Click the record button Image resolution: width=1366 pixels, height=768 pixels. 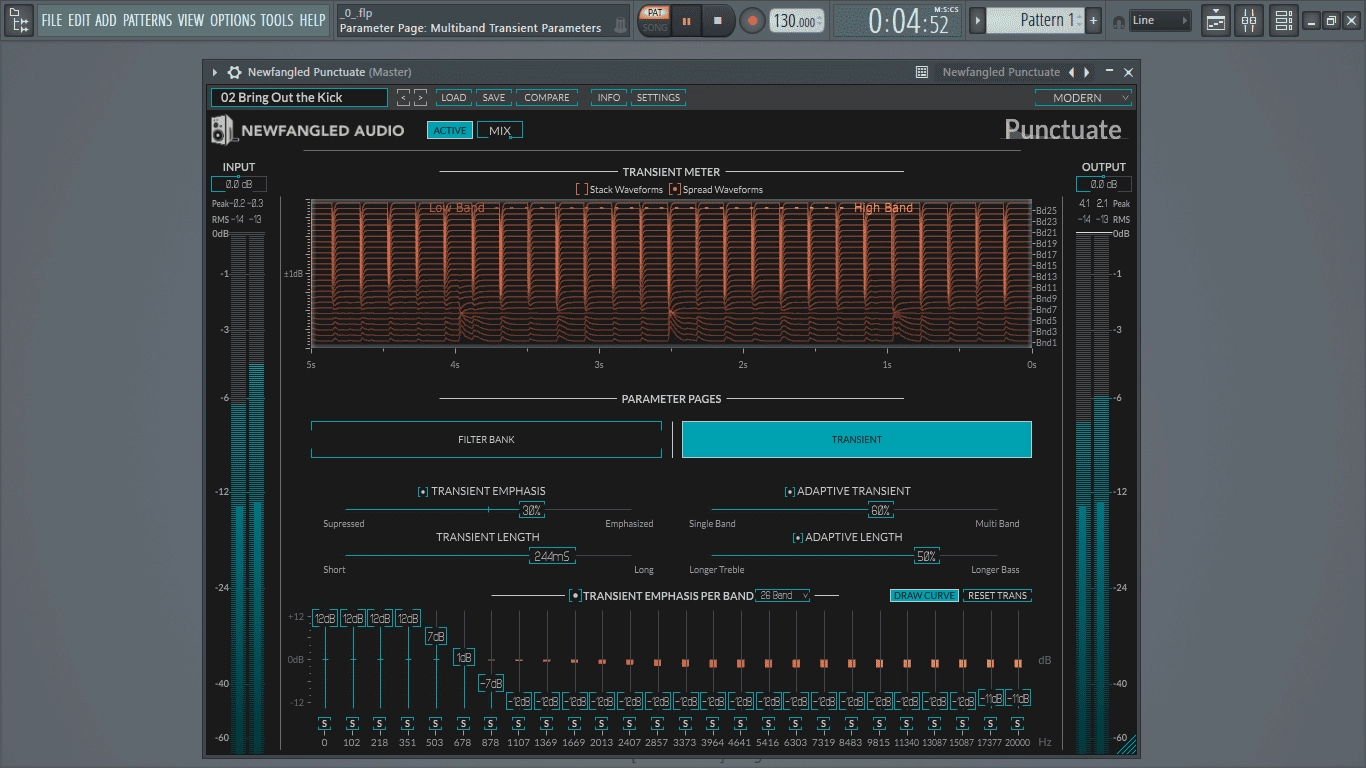tap(752, 20)
